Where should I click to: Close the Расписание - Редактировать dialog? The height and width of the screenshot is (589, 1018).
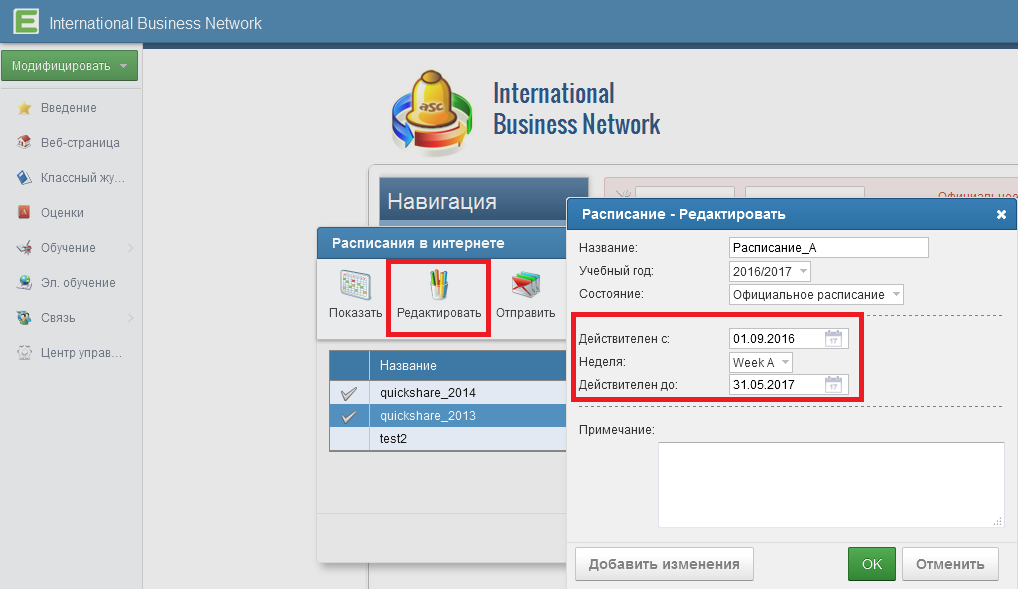pyautogui.click(x=1001, y=214)
